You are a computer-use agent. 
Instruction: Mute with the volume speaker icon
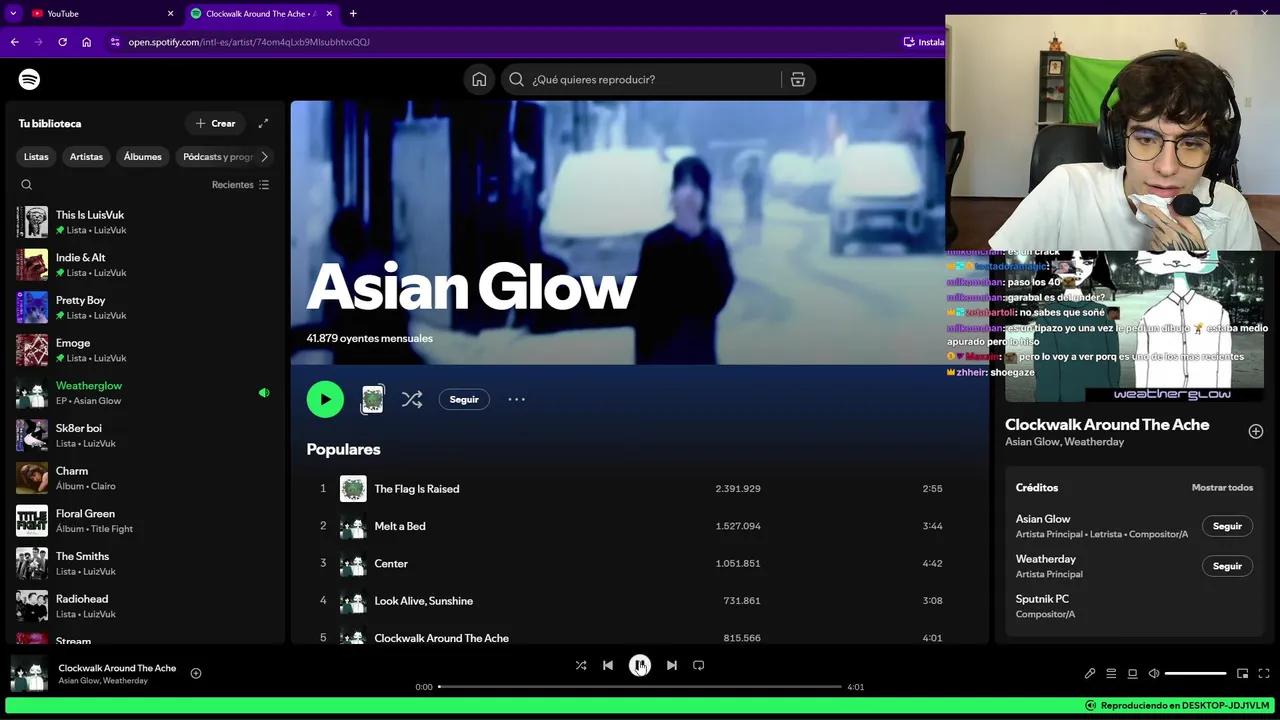1153,674
